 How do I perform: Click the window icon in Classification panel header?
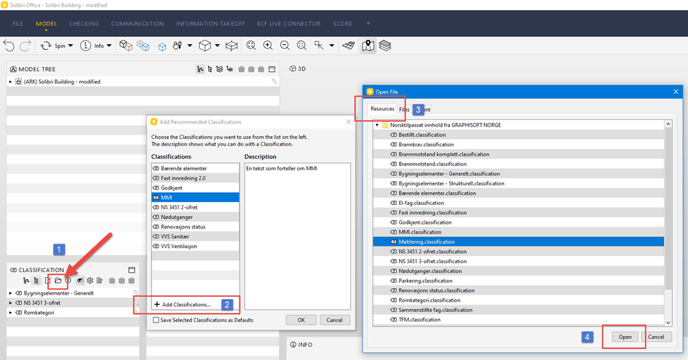tap(132, 270)
